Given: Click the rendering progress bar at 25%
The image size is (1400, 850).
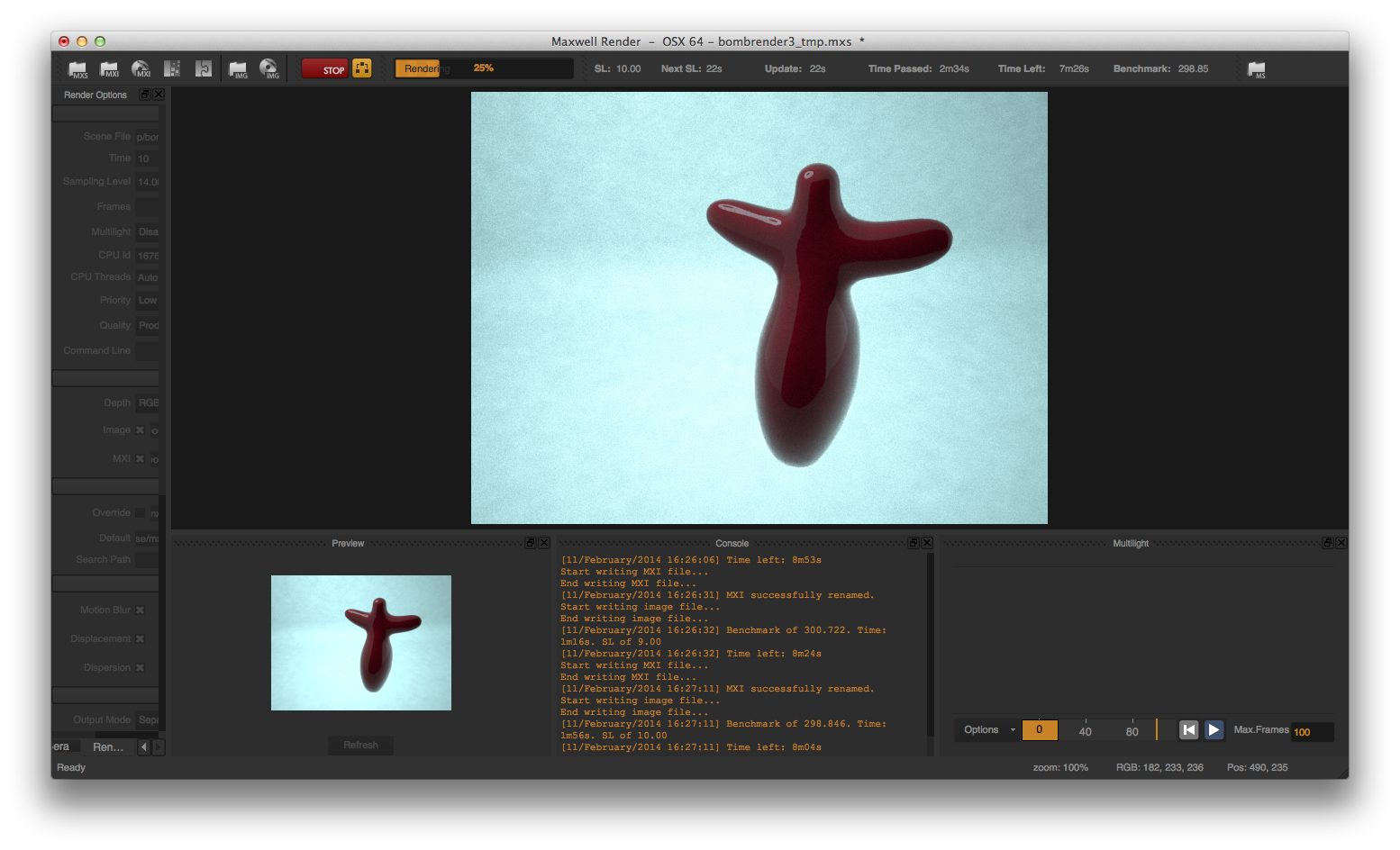Looking at the screenshot, I should [x=484, y=68].
